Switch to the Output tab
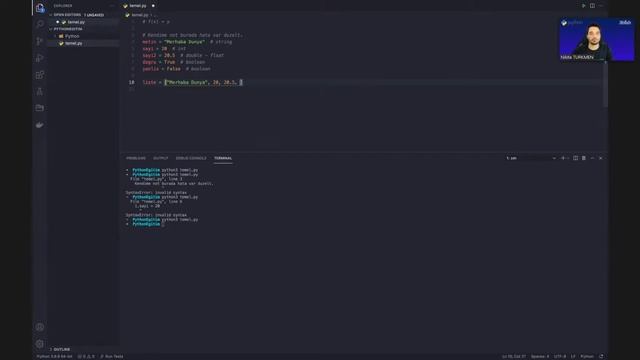The height and width of the screenshot is (360, 640). (161, 158)
